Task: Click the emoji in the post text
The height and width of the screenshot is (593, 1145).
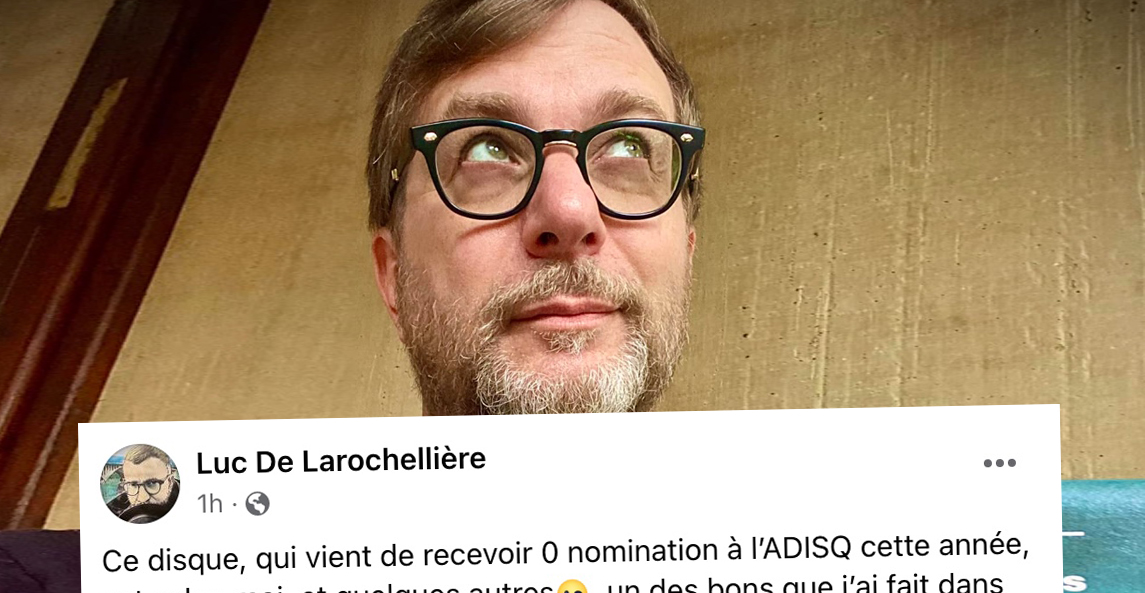Action: point(572,587)
